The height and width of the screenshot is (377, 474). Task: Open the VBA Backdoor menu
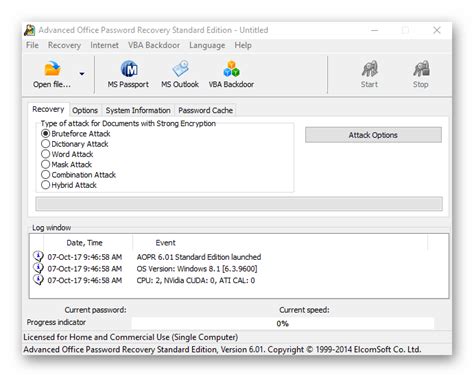[154, 45]
